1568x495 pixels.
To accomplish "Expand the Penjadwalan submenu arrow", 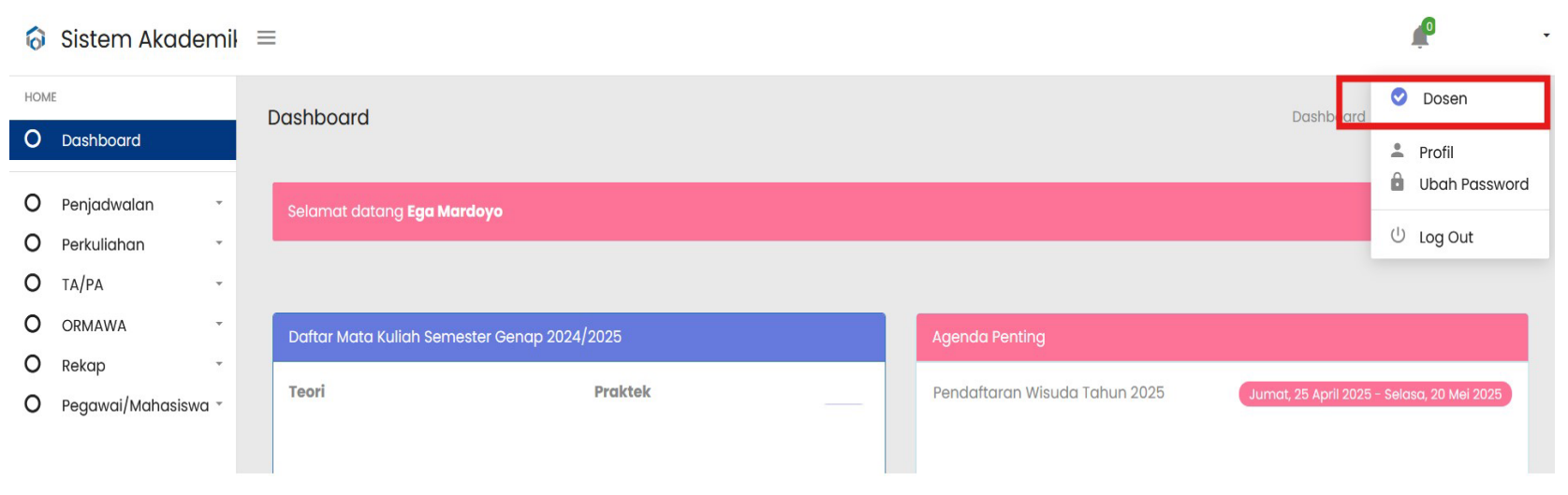I will tap(219, 203).
